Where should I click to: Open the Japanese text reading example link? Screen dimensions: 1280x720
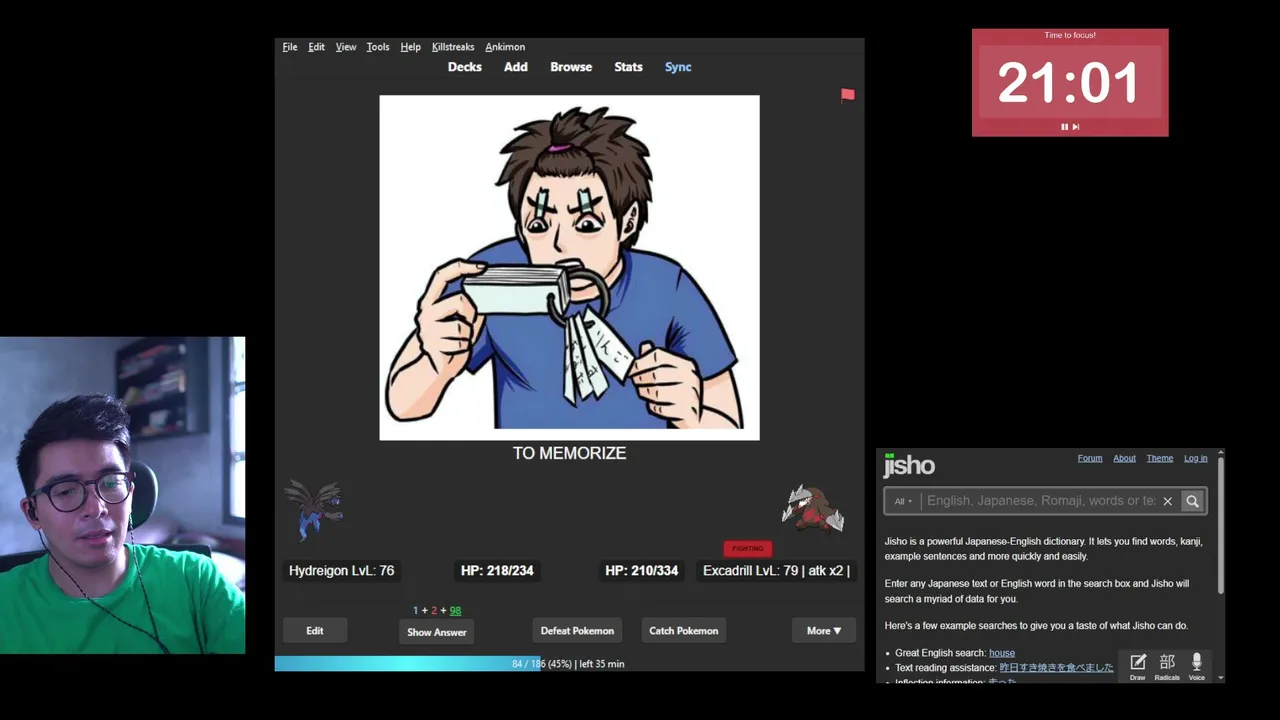(1056, 667)
